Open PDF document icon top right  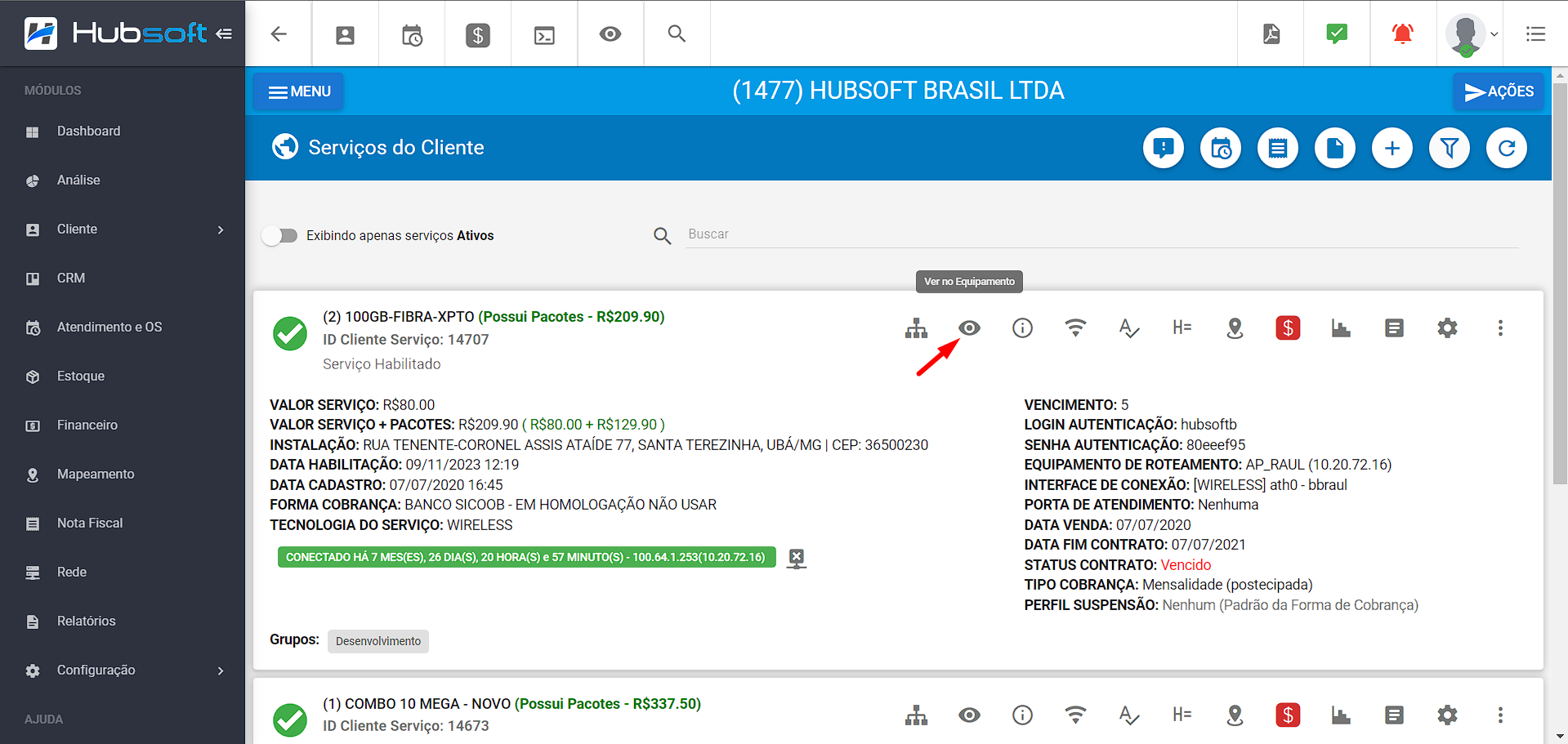pyautogui.click(x=1271, y=33)
